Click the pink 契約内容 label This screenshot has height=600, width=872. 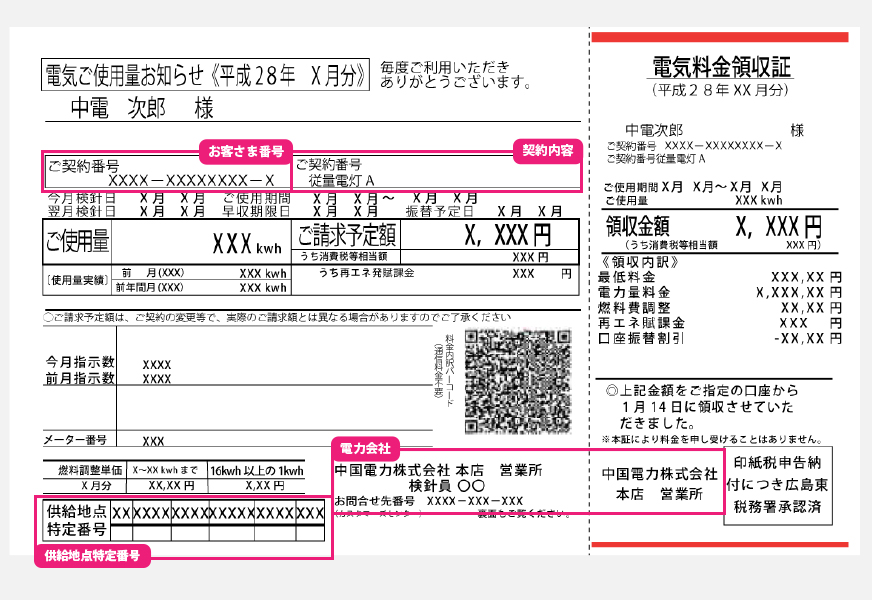[x=548, y=150]
